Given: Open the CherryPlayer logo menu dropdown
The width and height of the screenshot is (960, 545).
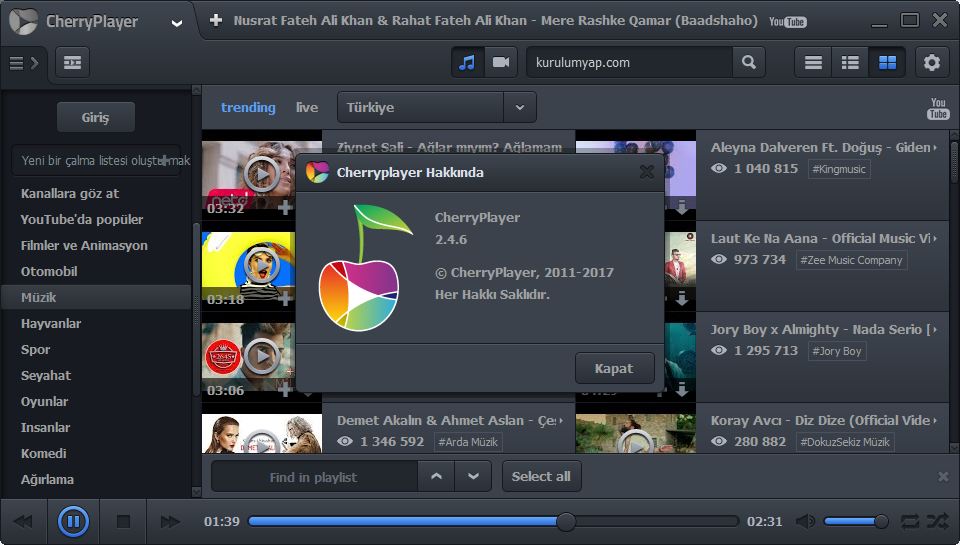Looking at the screenshot, I should pyautogui.click(x=176, y=23).
